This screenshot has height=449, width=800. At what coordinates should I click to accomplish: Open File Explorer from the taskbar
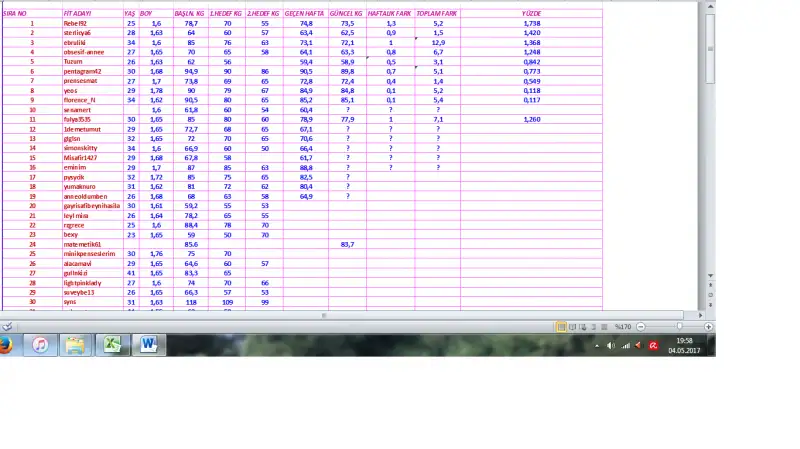click(76, 345)
